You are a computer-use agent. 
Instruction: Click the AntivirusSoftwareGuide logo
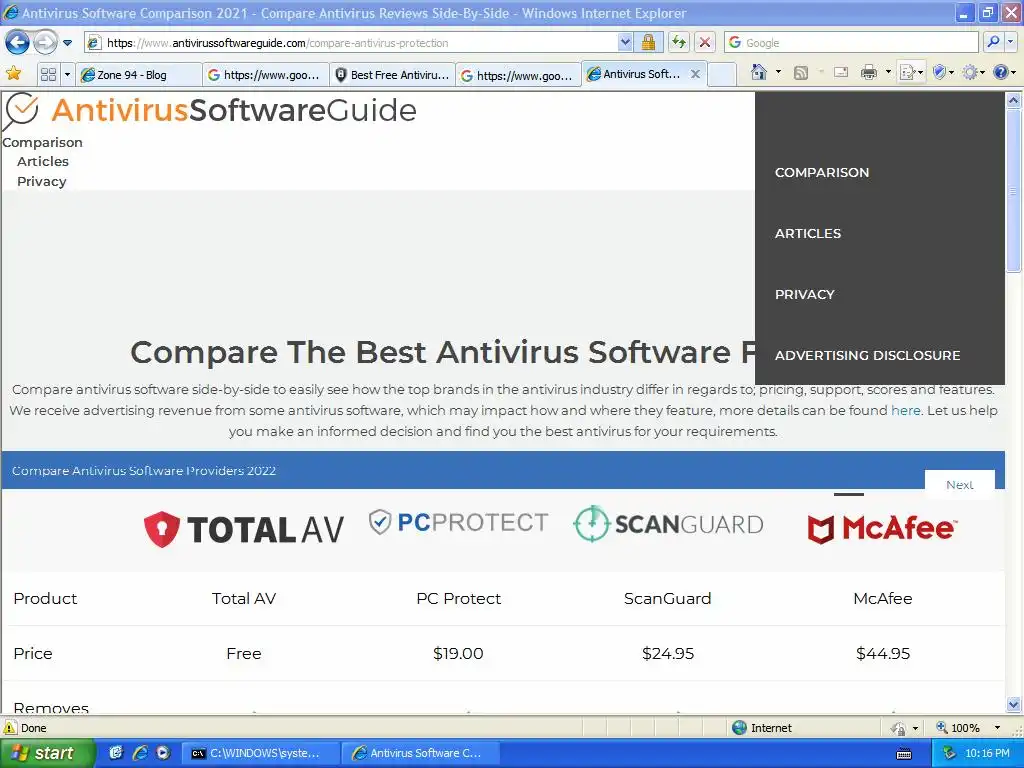pos(210,110)
